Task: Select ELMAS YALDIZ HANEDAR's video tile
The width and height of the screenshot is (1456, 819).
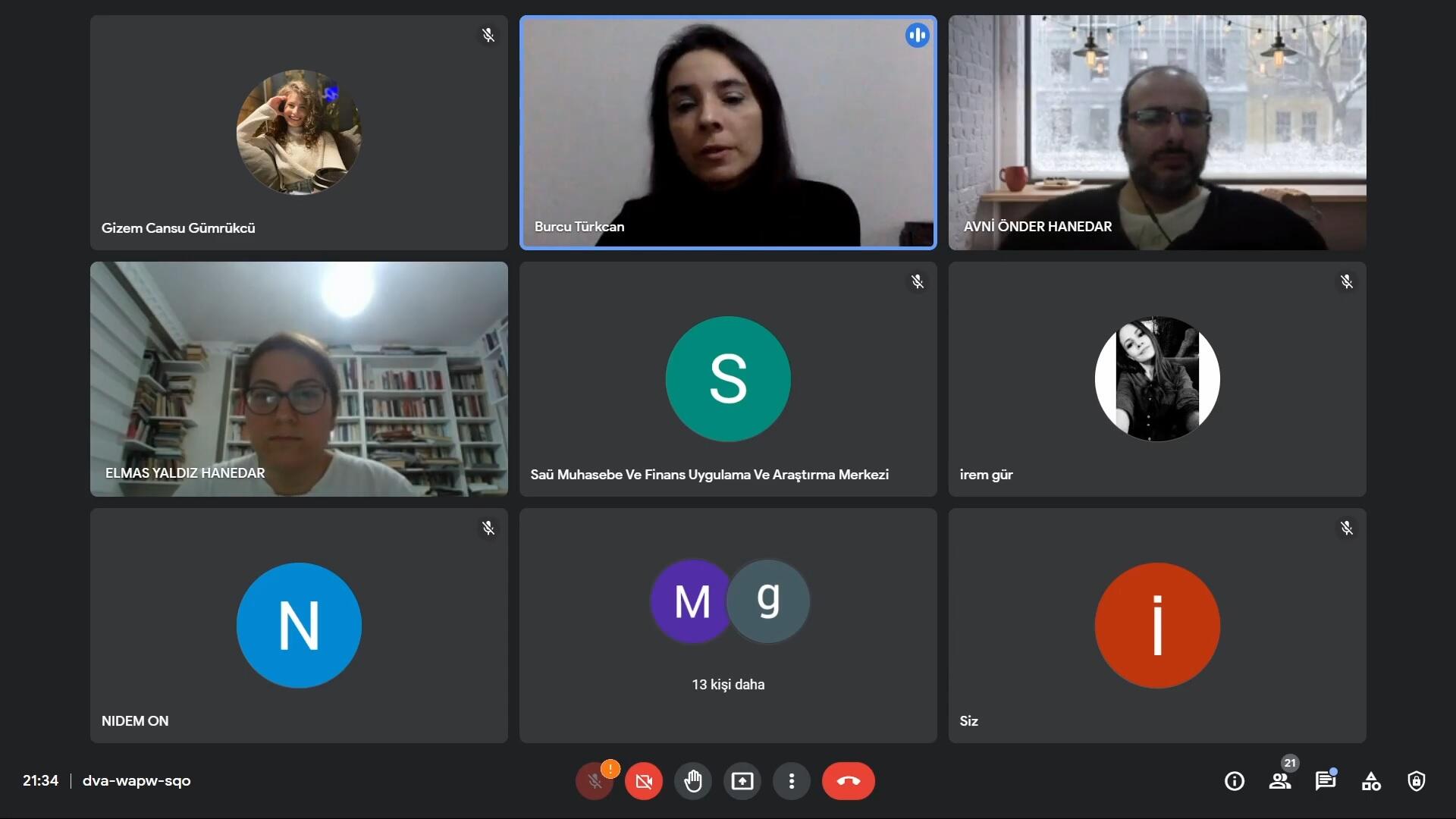Action: click(299, 379)
